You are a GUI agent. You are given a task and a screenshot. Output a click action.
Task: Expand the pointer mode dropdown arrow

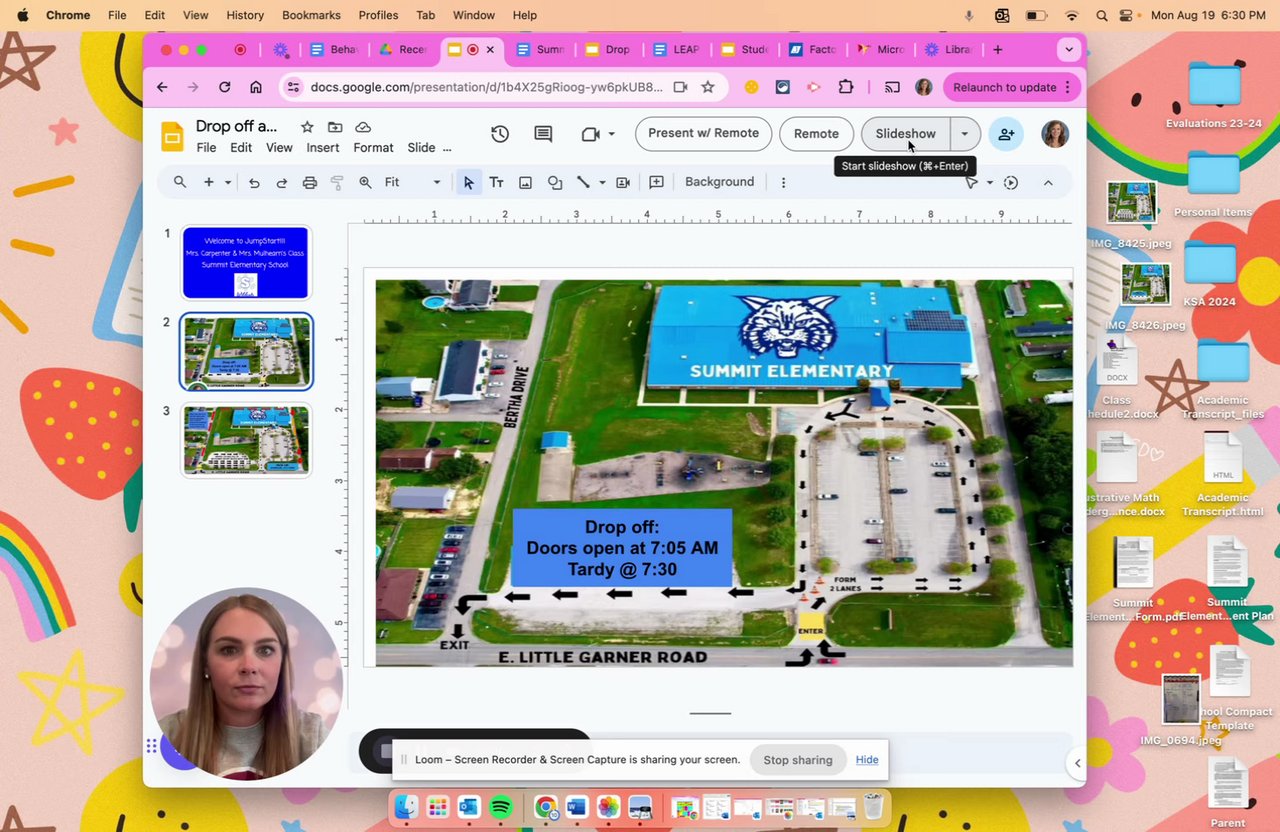990,183
